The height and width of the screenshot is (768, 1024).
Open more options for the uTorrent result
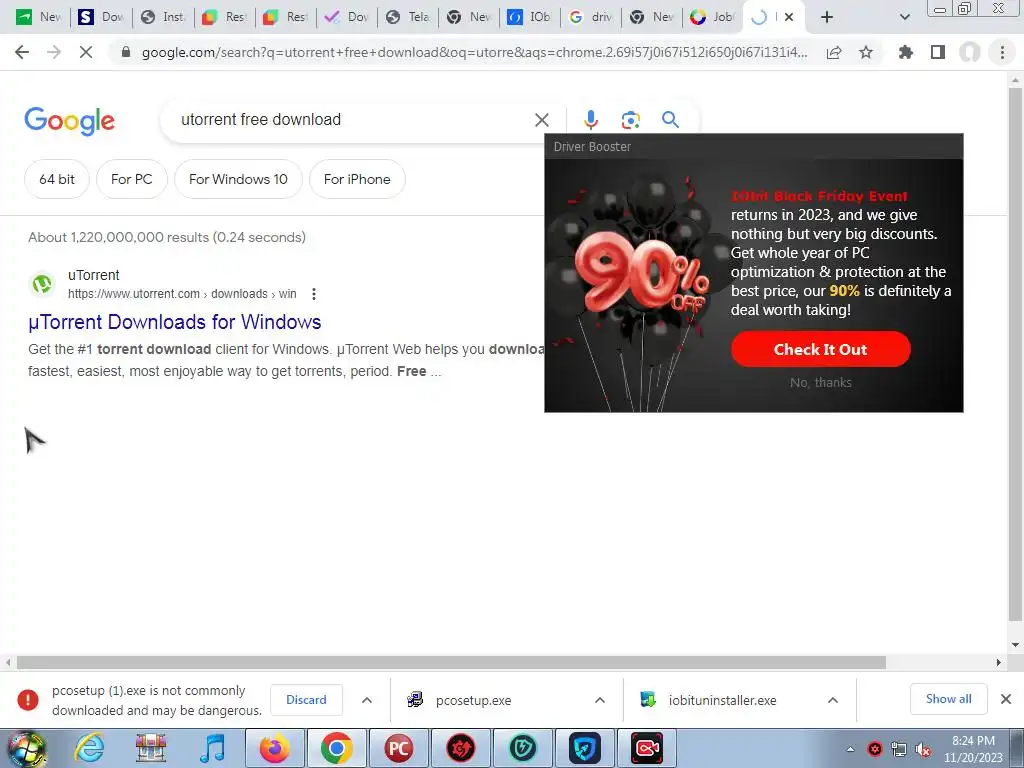[314, 294]
